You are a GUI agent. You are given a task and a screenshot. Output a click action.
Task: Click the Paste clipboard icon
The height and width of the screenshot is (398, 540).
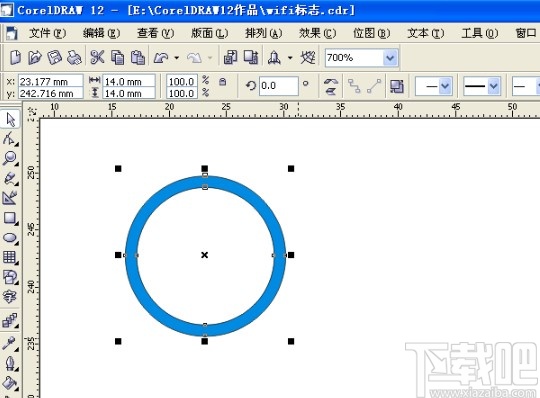click(x=137, y=57)
